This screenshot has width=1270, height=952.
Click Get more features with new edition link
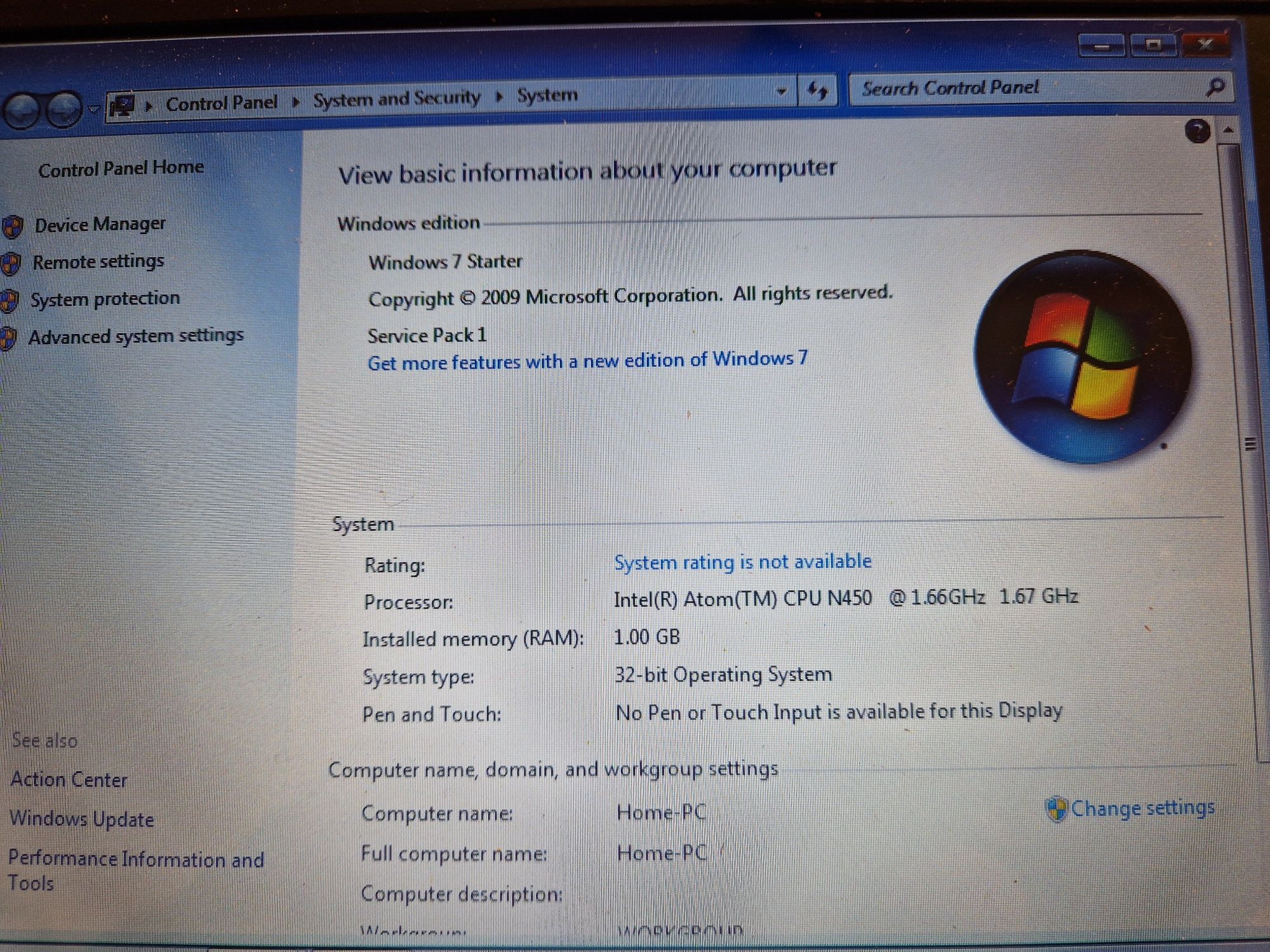click(588, 360)
